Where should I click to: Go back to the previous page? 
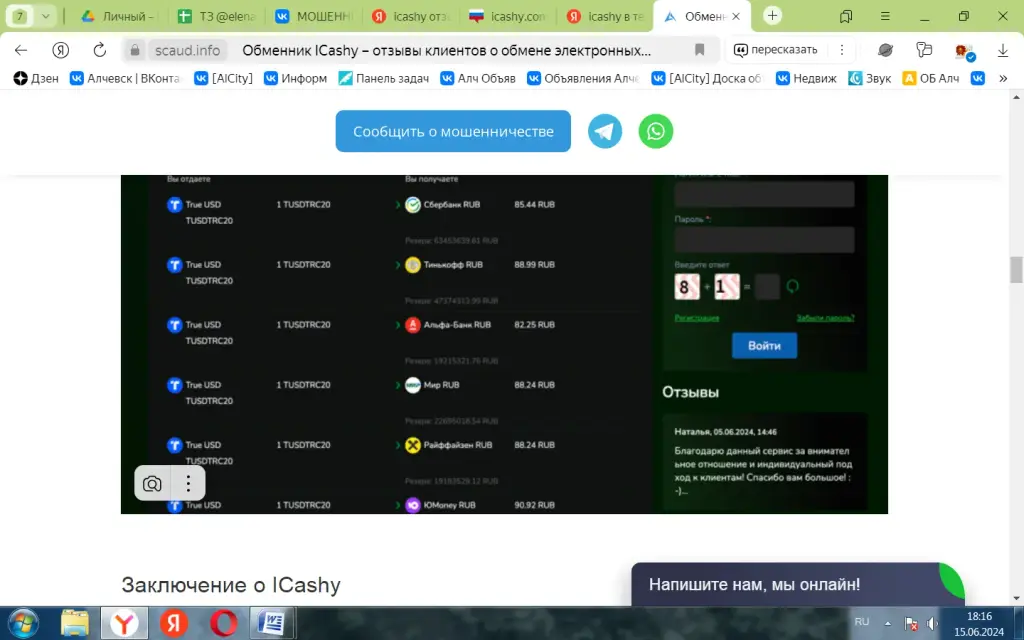21,50
